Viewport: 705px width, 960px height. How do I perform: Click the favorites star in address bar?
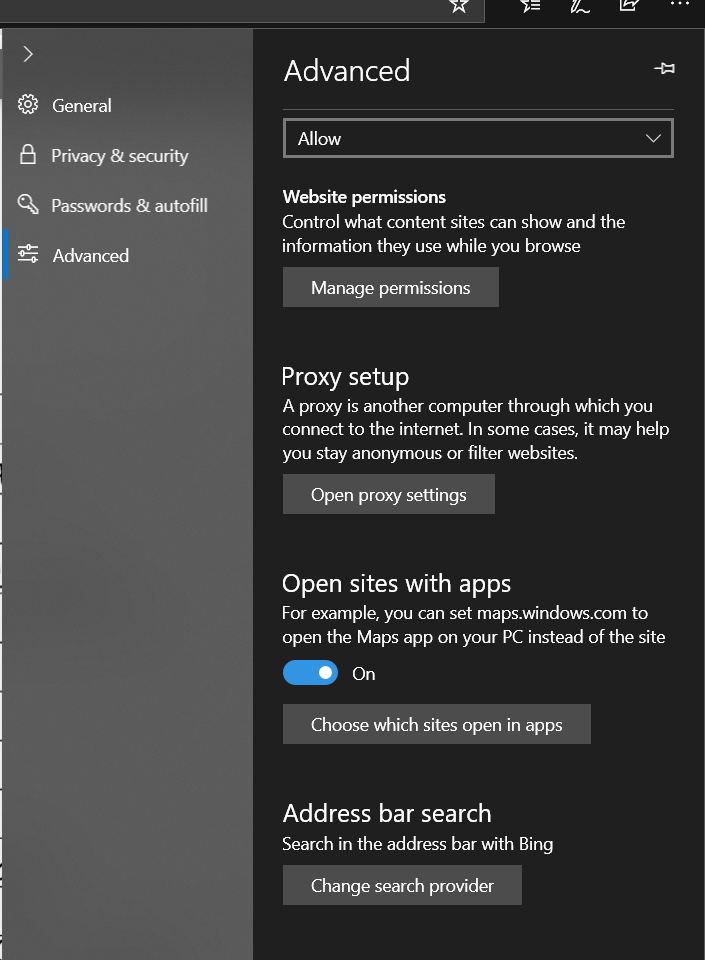[459, 5]
